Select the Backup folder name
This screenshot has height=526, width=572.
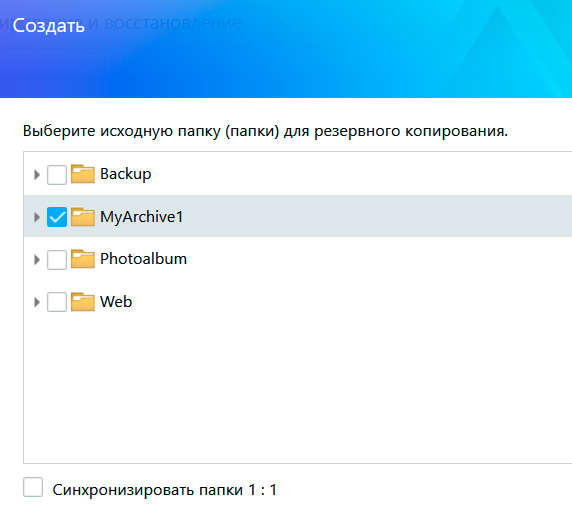[125, 174]
